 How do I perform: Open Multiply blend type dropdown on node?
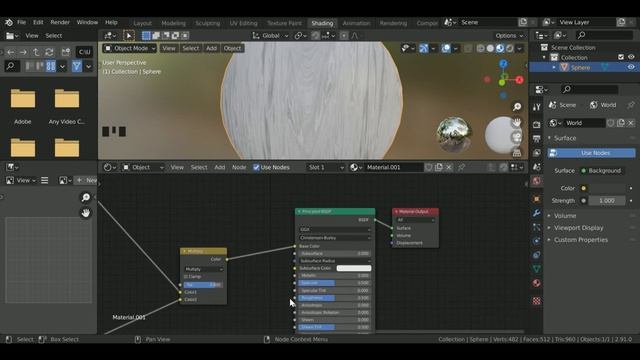203,269
